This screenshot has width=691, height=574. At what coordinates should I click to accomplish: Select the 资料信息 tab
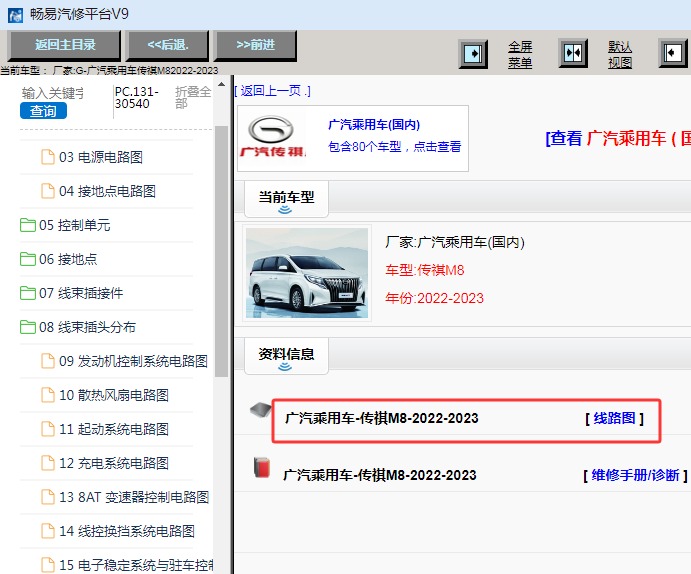point(286,356)
